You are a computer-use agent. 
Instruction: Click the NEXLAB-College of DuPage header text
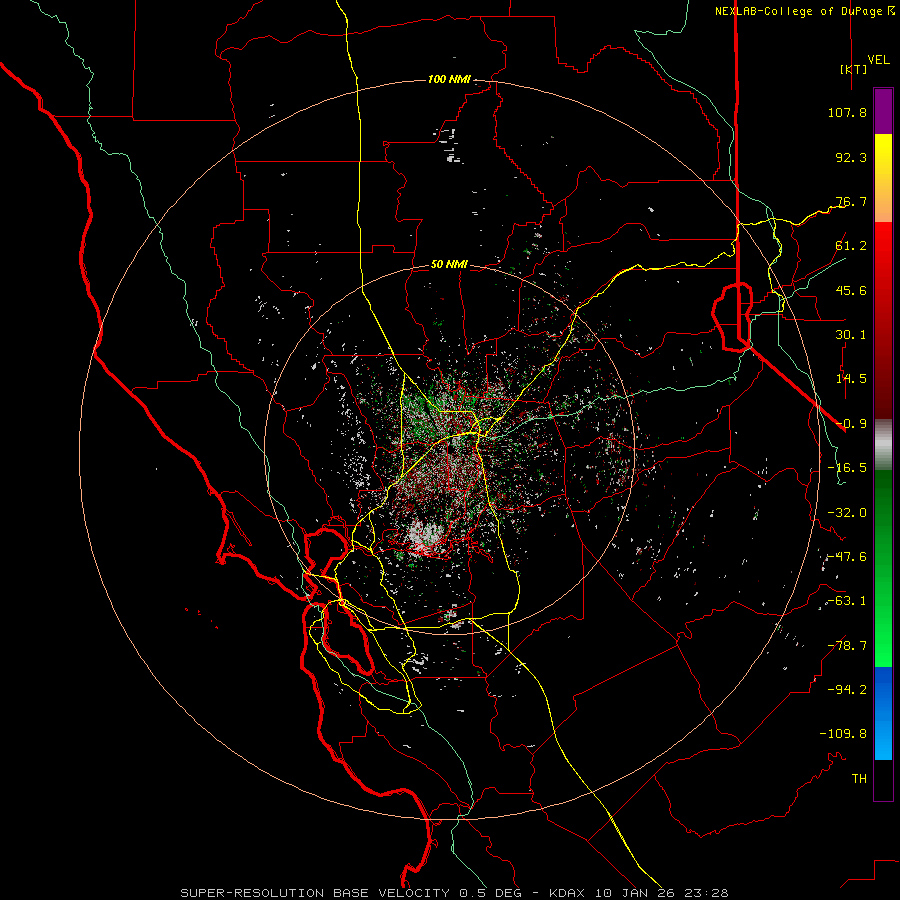(798, 11)
